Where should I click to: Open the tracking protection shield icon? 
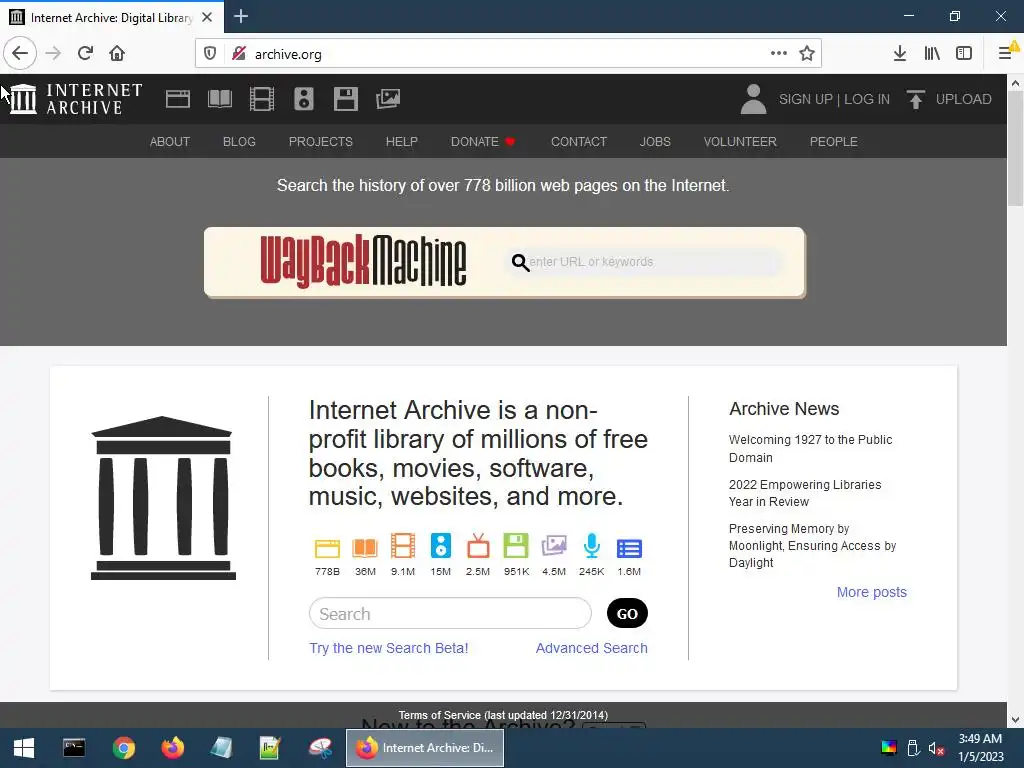210,53
